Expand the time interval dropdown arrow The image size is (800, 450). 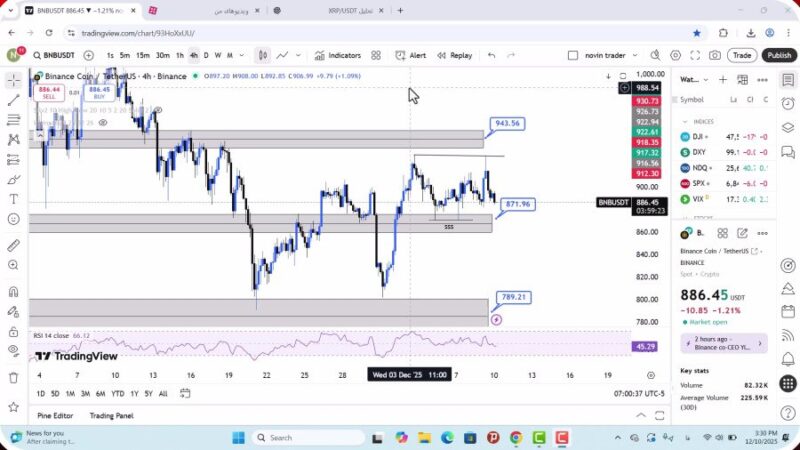[x=241, y=56]
